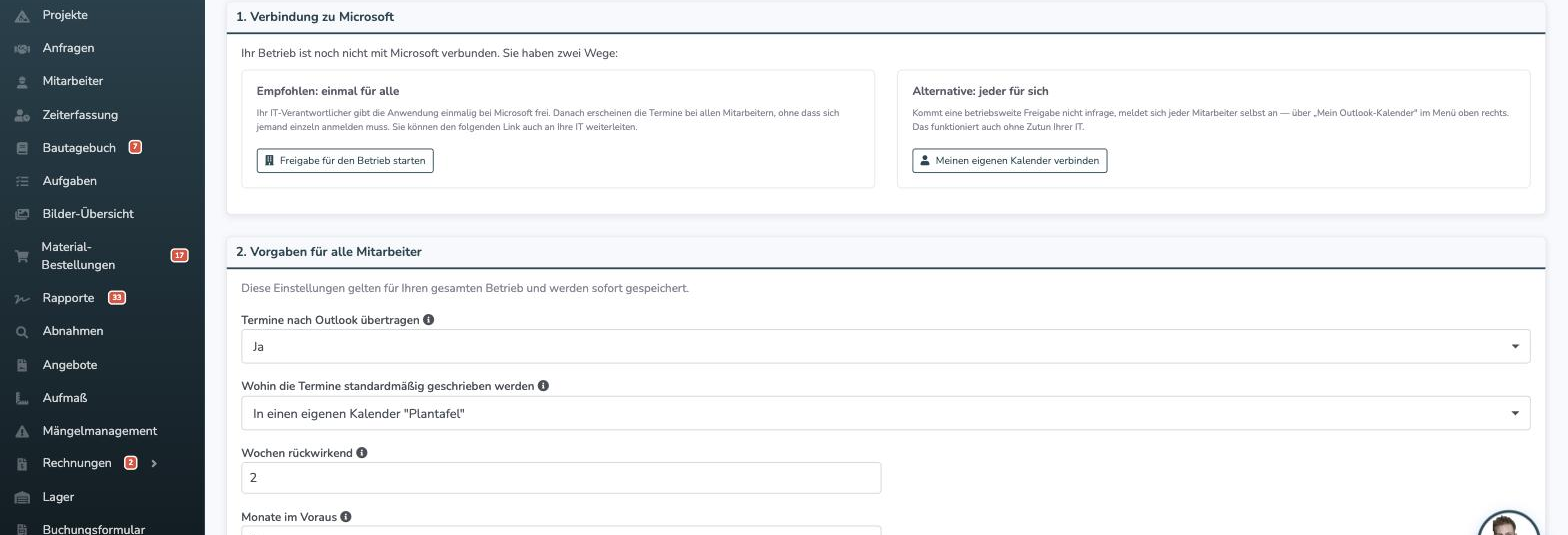
Task: Click the Buchungsformular sidebar icon
Action: point(22,530)
